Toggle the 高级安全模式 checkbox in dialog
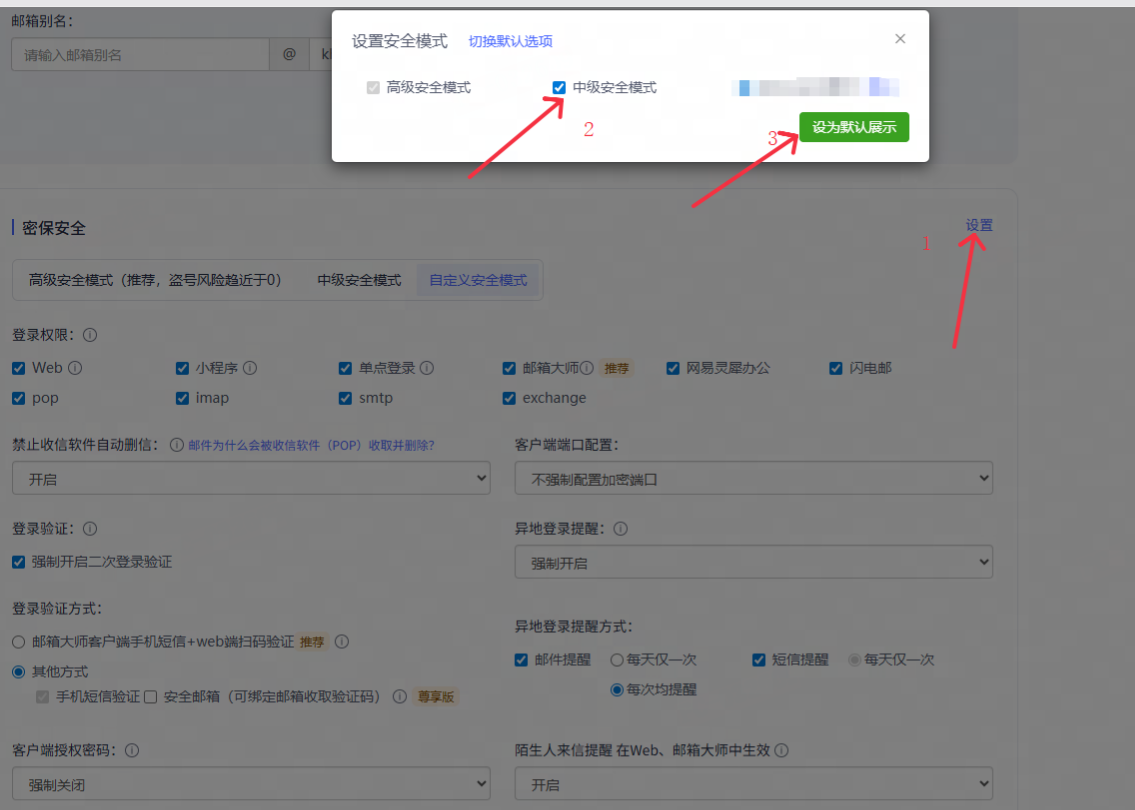This screenshot has height=810, width=1135. tap(373, 88)
